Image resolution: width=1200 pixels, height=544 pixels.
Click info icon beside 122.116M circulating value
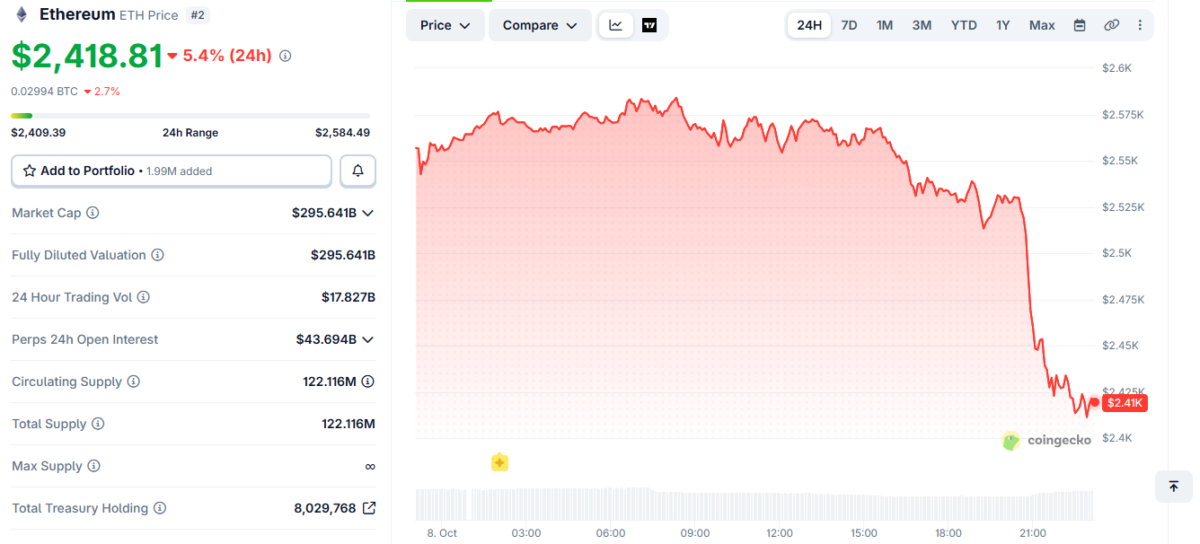coord(368,381)
